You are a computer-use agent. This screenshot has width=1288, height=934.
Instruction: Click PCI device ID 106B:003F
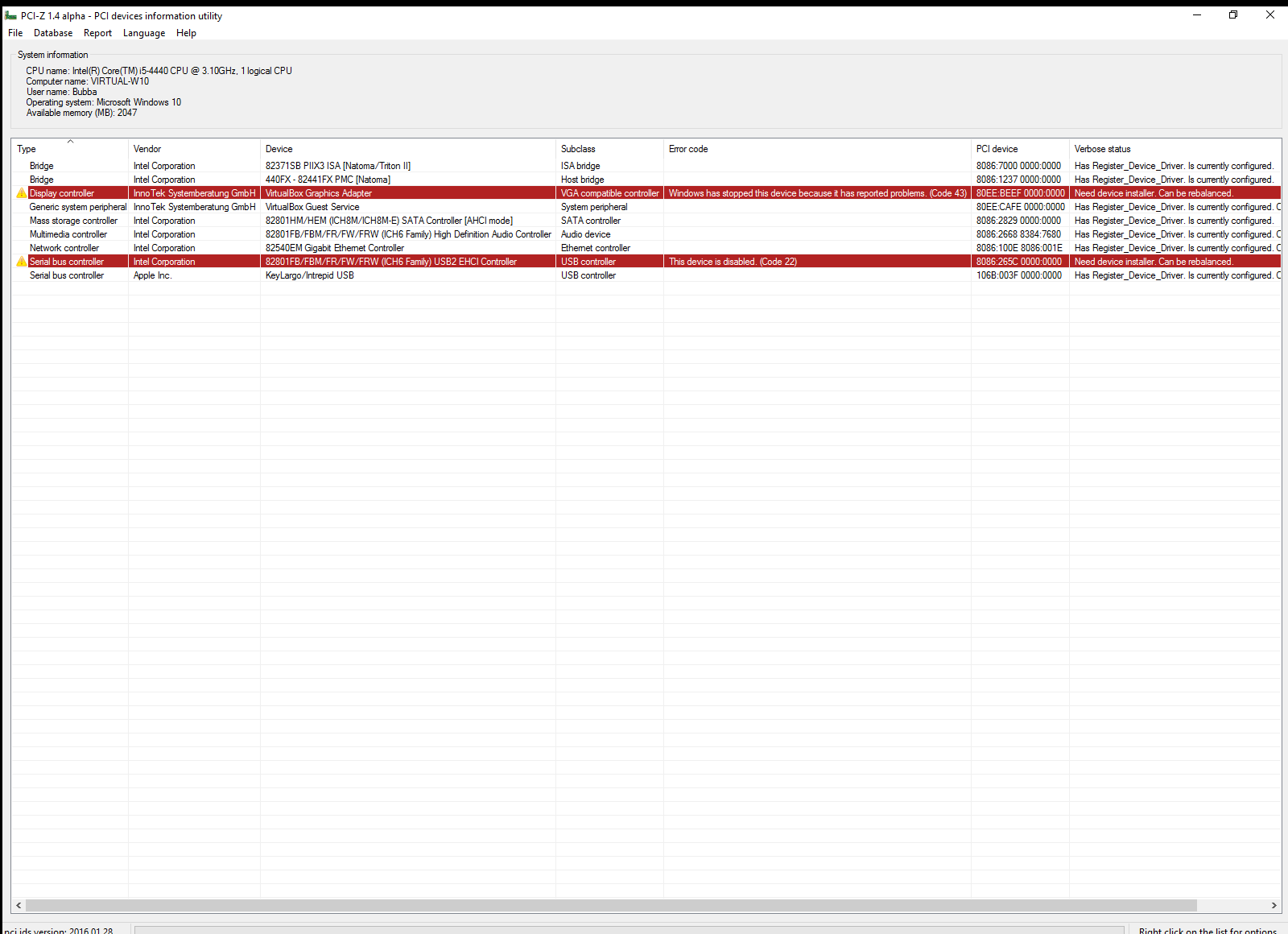pyautogui.click(x=1019, y=275)
